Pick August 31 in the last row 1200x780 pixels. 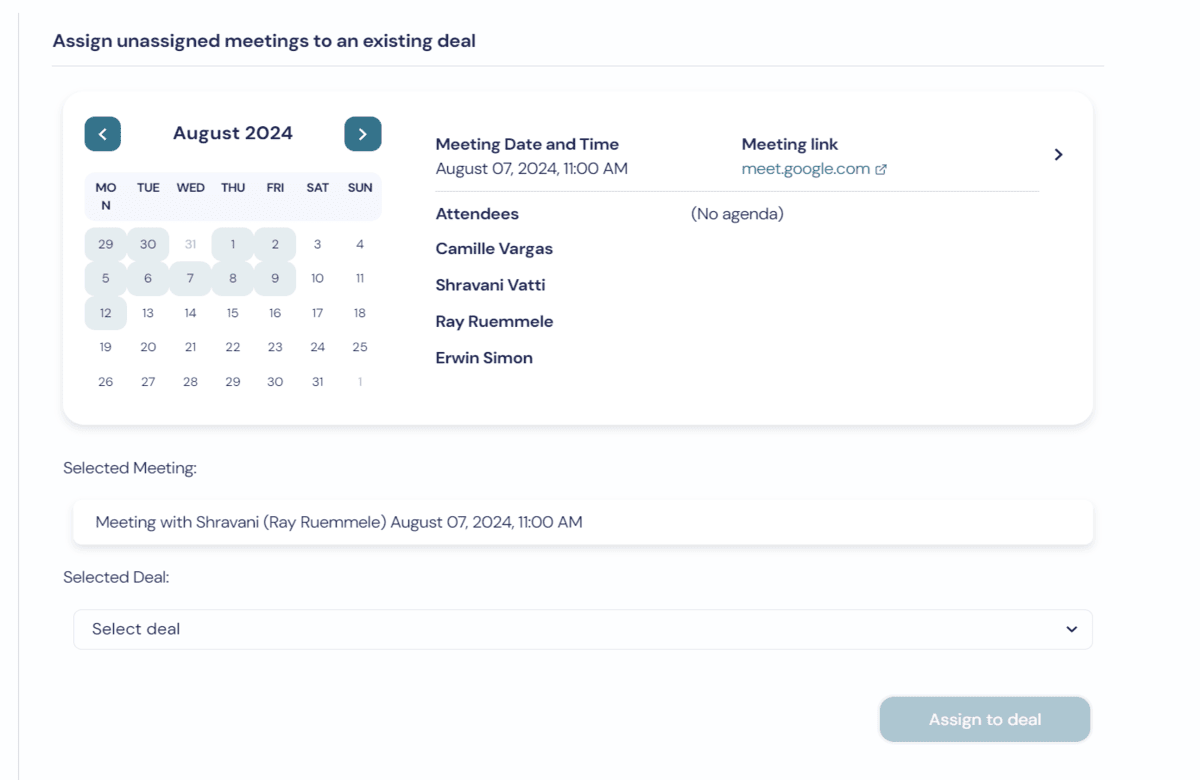coord(317,382)
